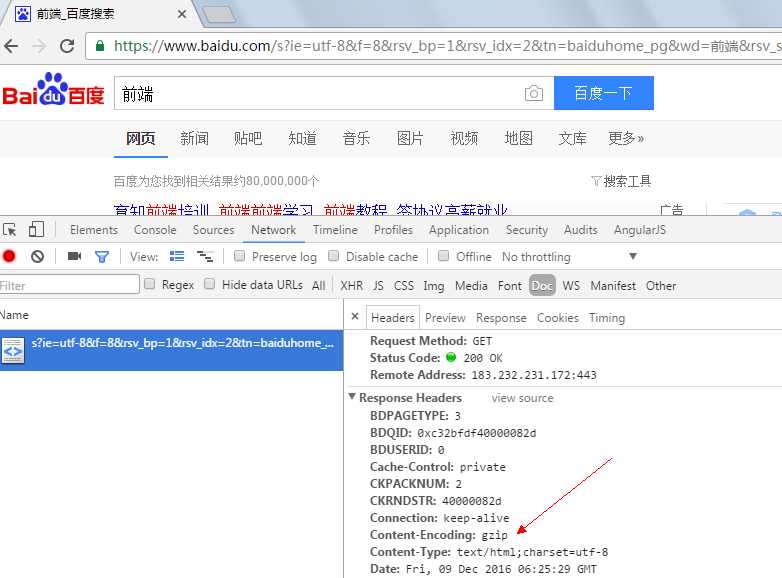Toggle the network filter funnel icon
The height and width of the screenshot is (578, 782).
click(x=102, y=257)
